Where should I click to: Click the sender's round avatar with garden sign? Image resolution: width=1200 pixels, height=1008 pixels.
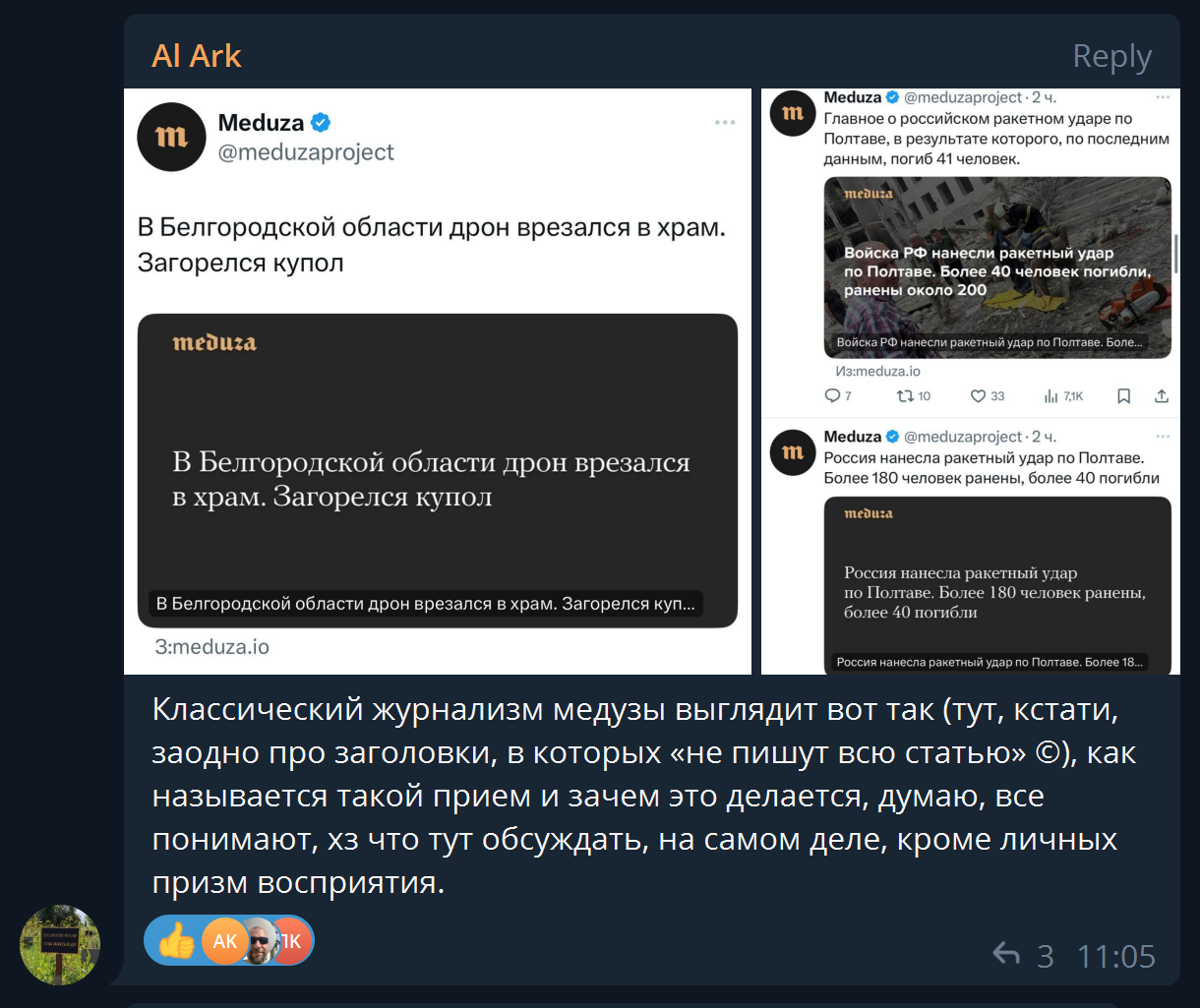point(61,945)
